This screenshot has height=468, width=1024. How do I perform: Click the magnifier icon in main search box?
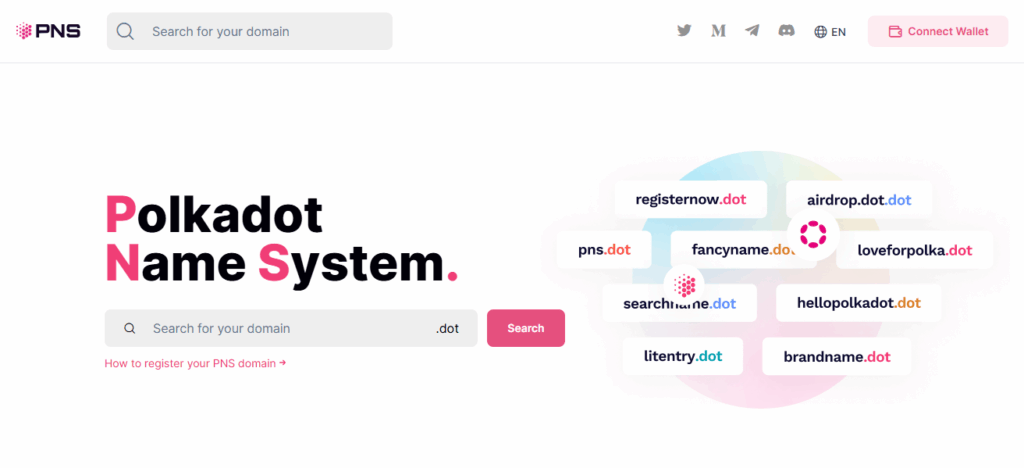pos(130,328)
